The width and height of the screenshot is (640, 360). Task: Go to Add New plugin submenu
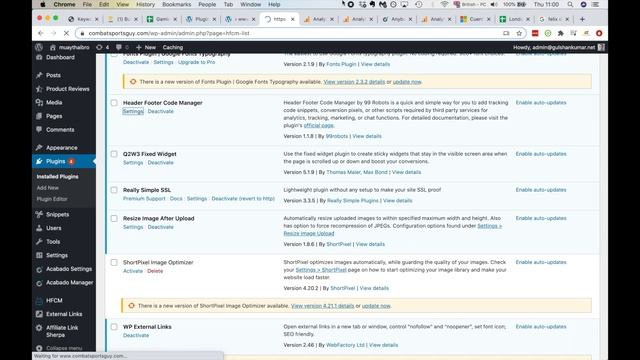[48, 188]
